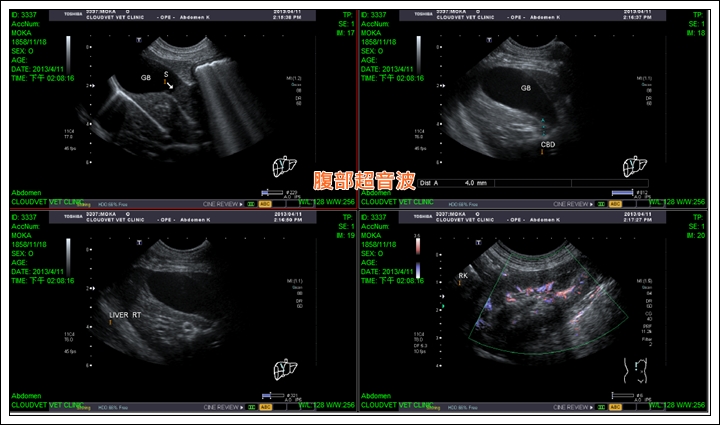Image resolution: width=720 pixels, height=425 pixels.
Task: Click the color Doppler velocity scale bar
Action: [414, 255]
